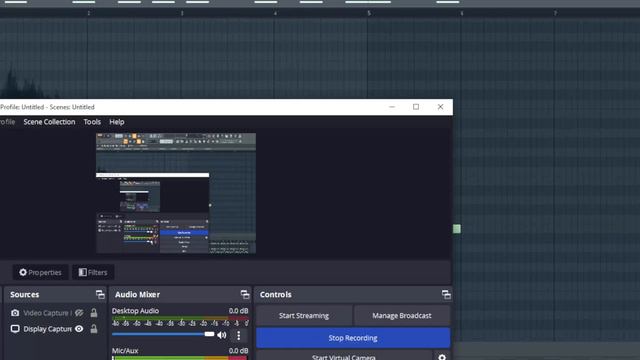
Task: Click Start Streaming button
Action: 304,316
